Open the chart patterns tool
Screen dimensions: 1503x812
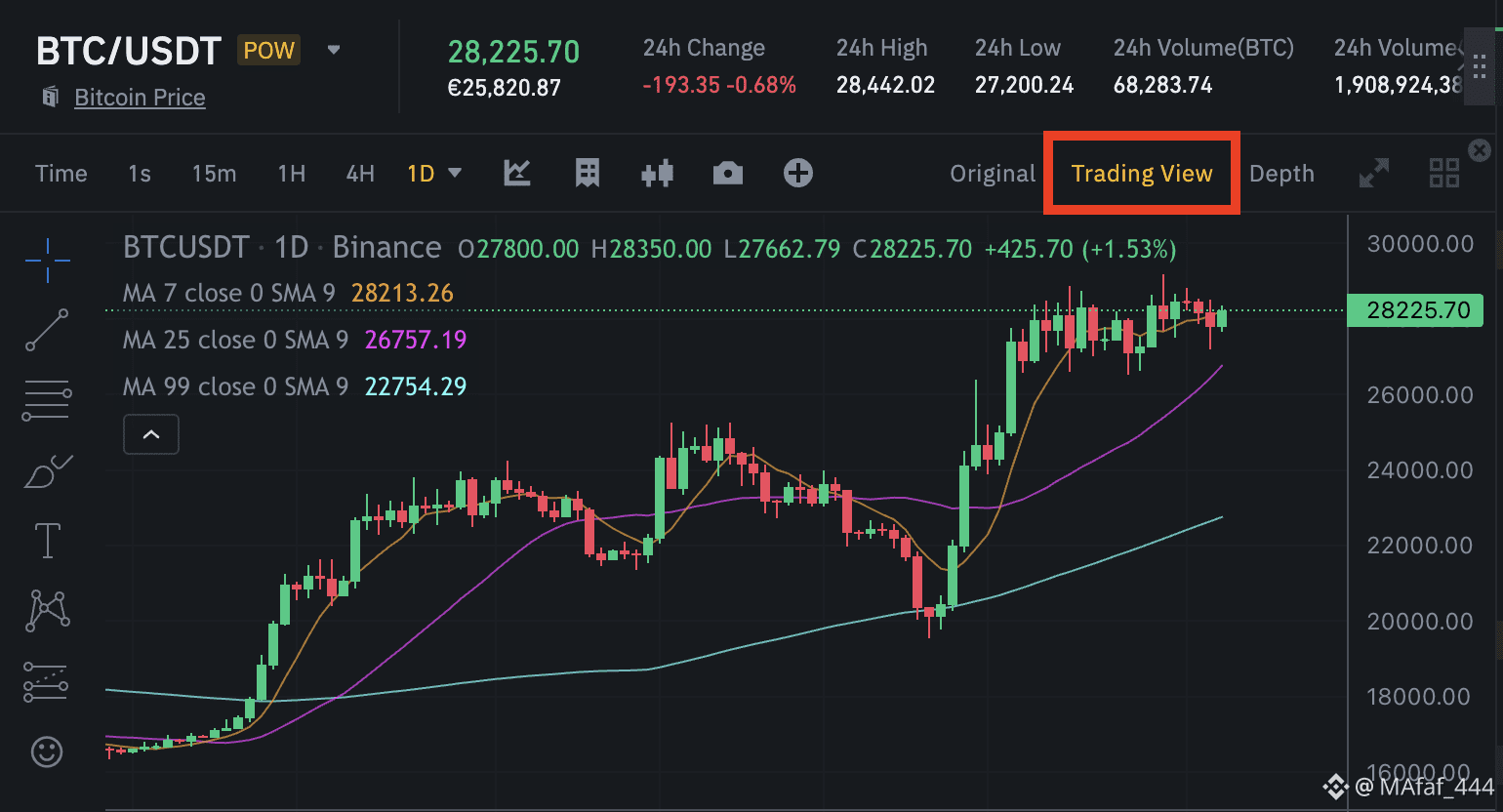pos(47,611)
